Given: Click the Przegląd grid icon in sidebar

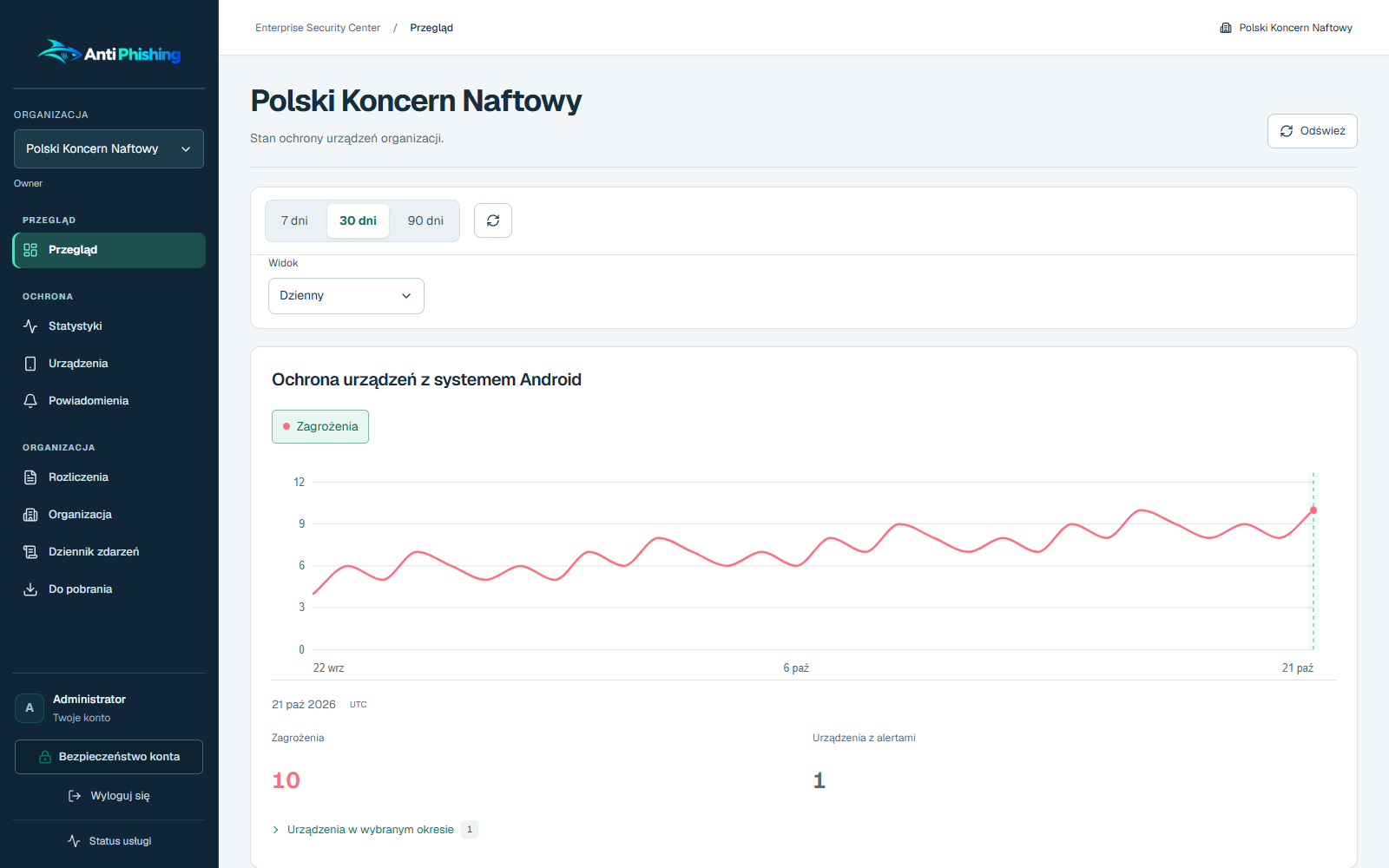Looking at the screenshot, I should pos(30,250).
